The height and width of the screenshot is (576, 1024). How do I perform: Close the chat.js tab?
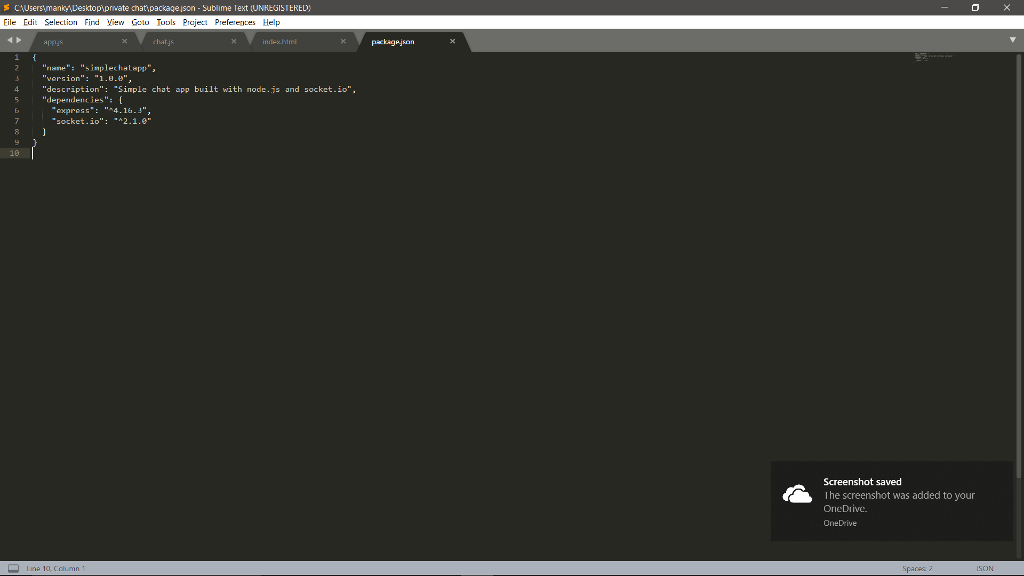coord(233,41)
